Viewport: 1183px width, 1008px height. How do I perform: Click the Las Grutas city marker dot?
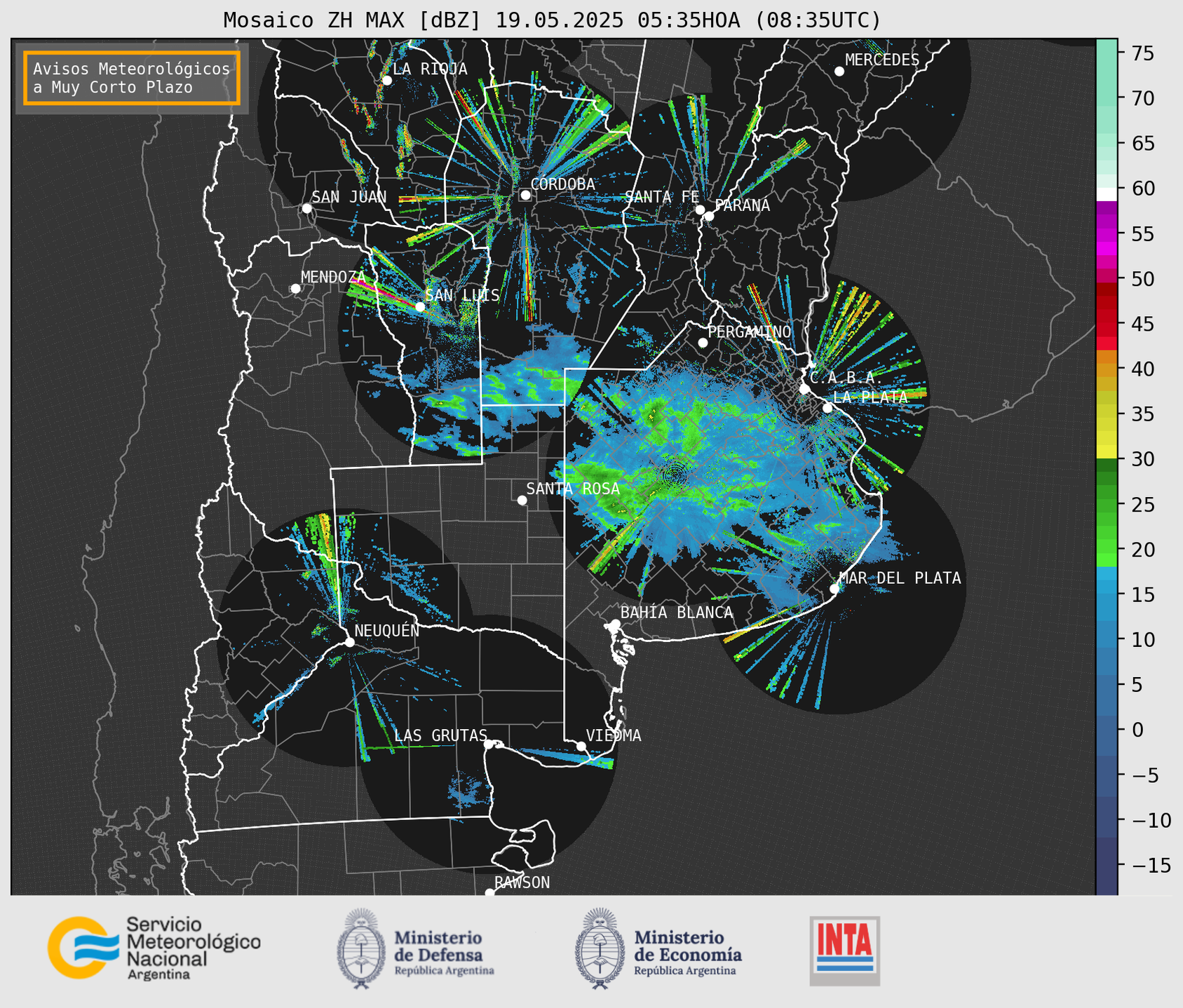coord(488,744)
